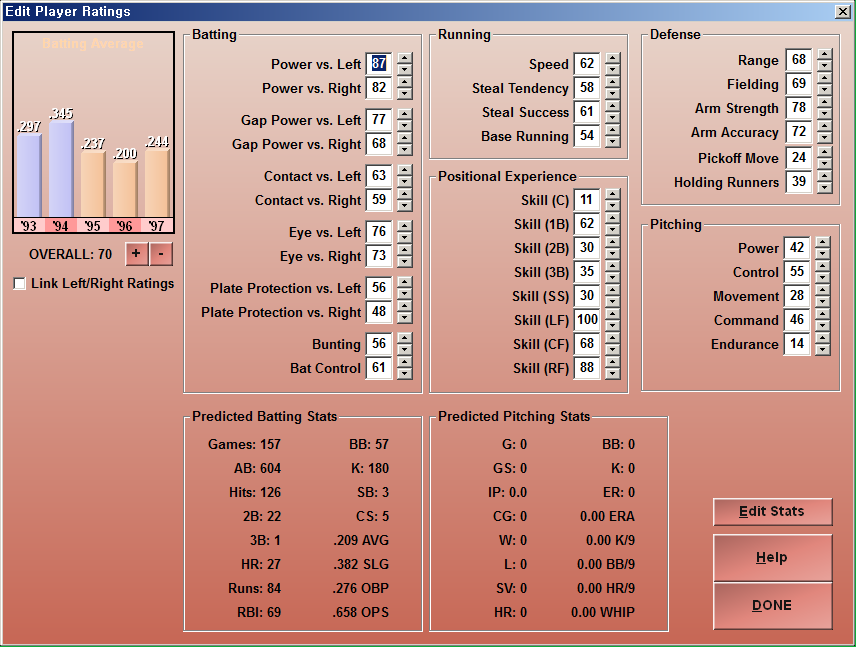Viewport: 856px width, 647px height.
Task: Click up arrow for Power vs. Left
Action: click(x=404, y=59)
